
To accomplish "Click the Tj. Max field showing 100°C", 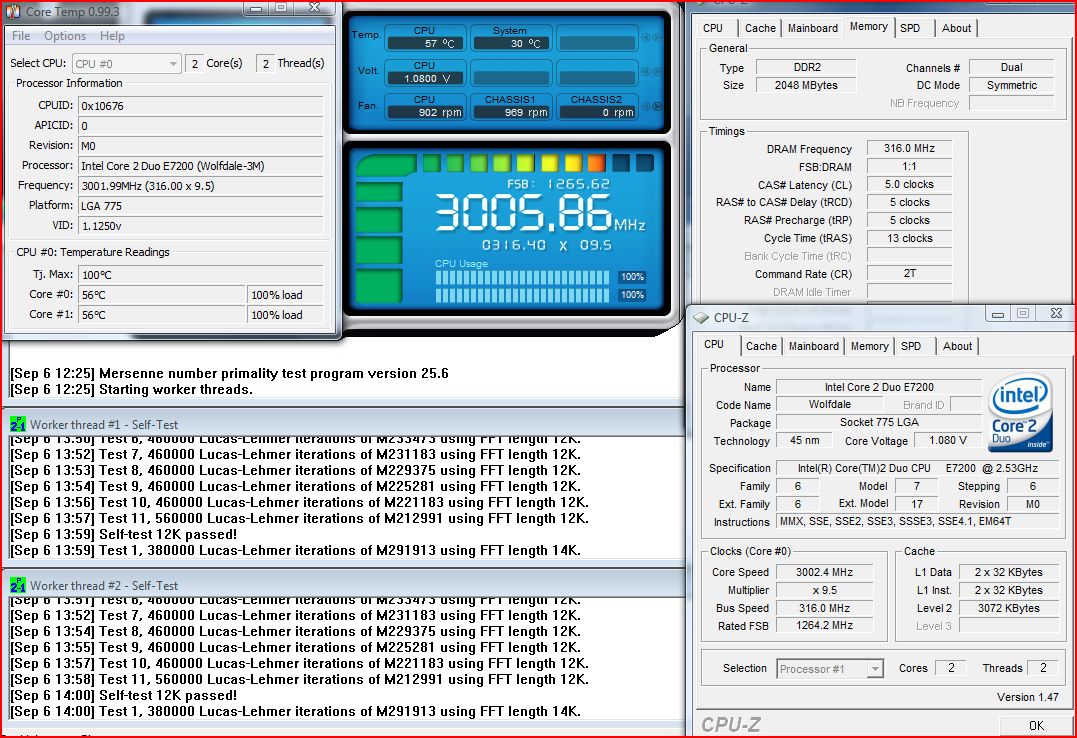I will pos(201,275).
